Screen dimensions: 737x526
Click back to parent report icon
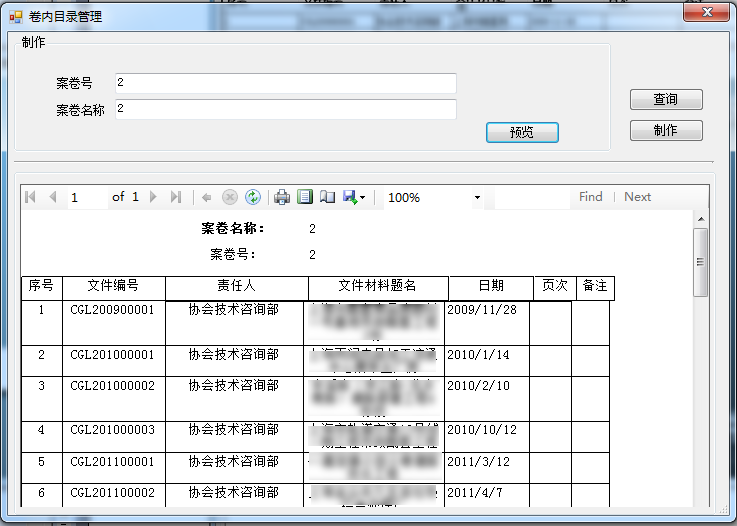pyautogui.click(x=207, y=197)
